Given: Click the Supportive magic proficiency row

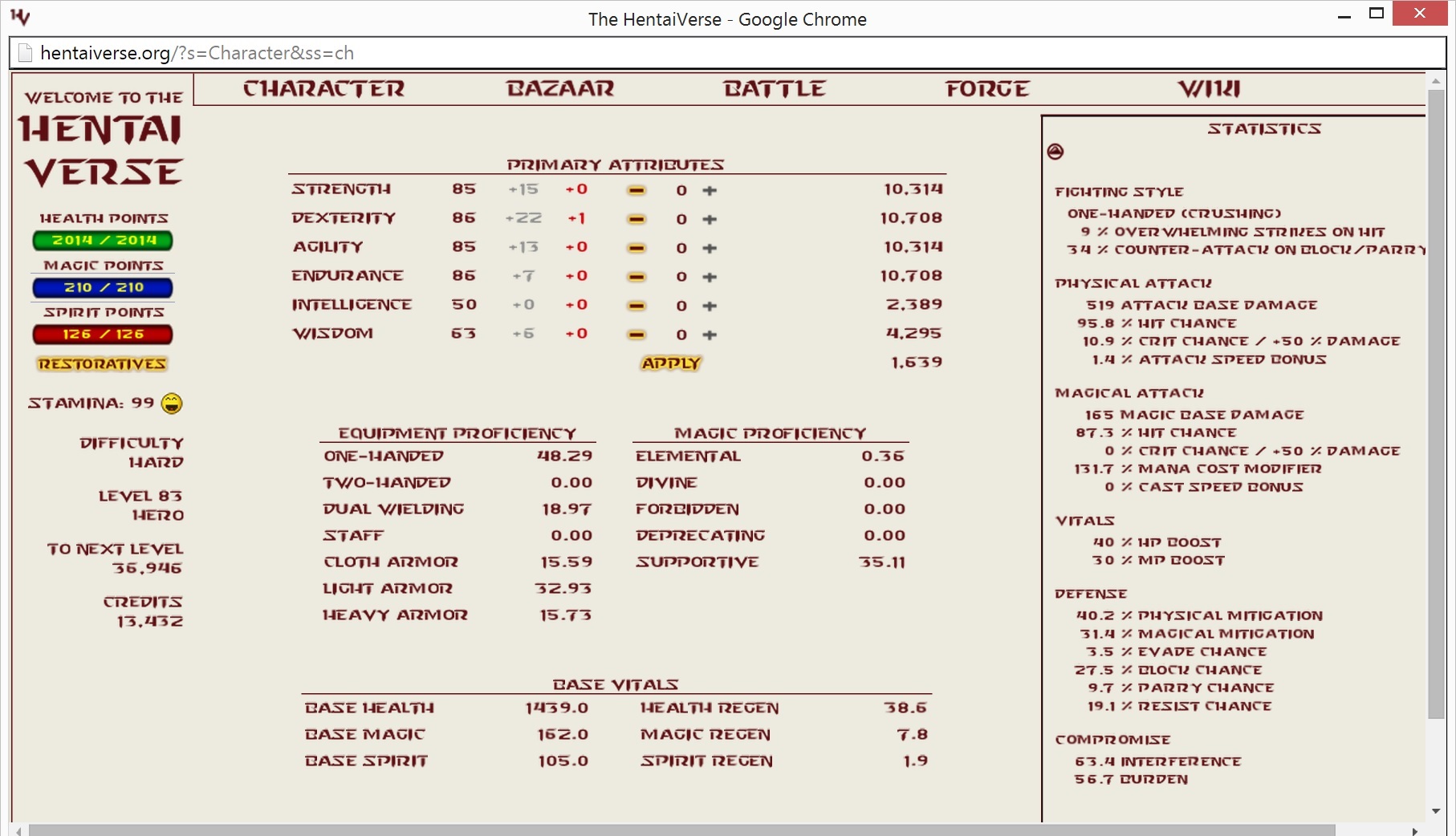Looking at the screenshot, I should 771,562.
